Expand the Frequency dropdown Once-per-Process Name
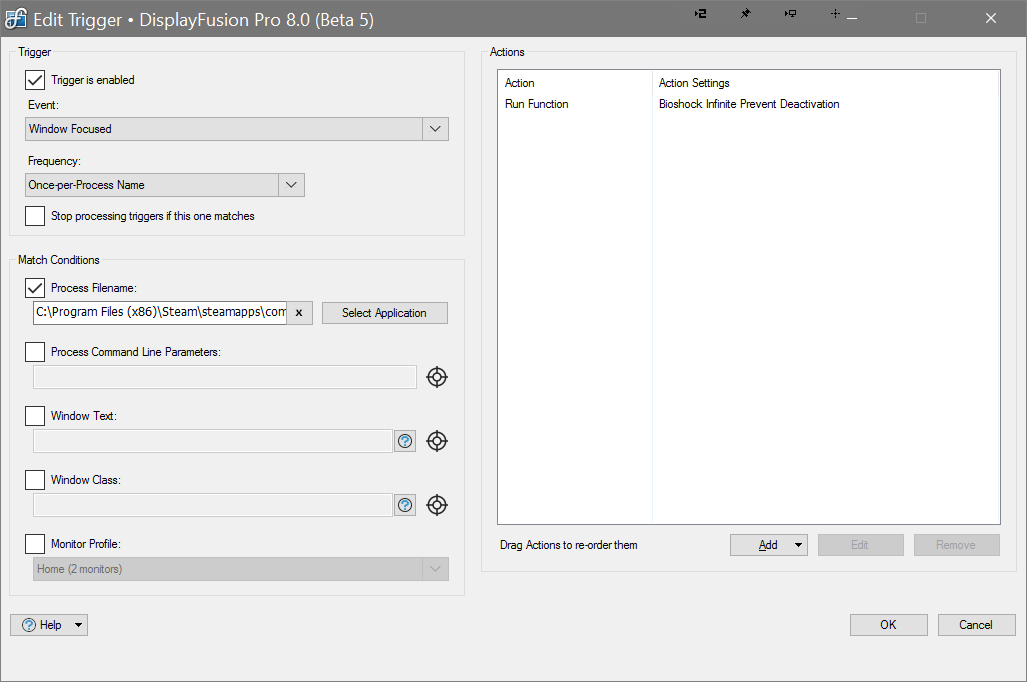Image resolution: width=1027 pixels, height=682 pixels. click(x=290, y=185)
